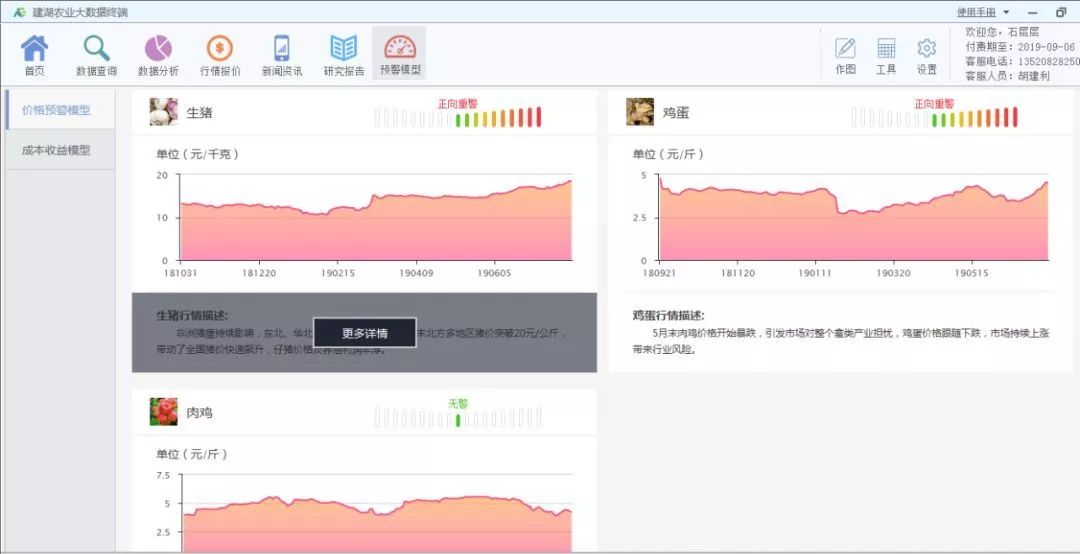The height and width of the screenshot is (554, 1080).
Task: Click the 无警 label on 肉鸡 card
Action: point(458,404)
